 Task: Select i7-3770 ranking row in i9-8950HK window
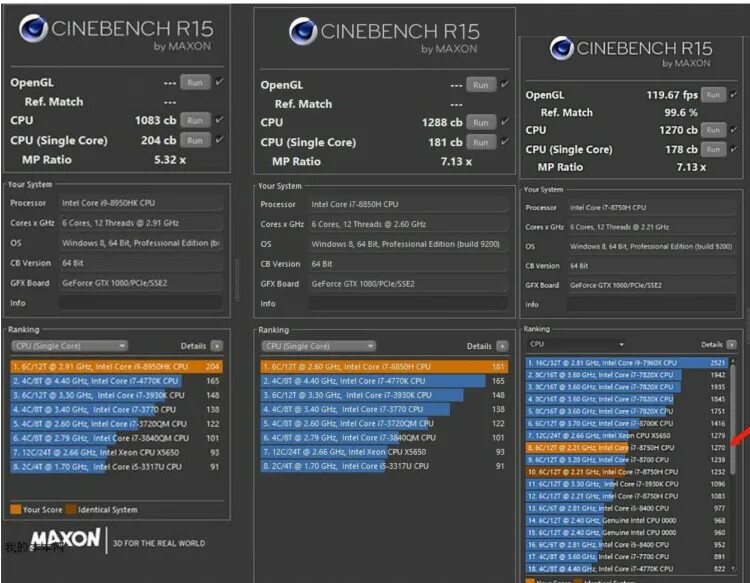(x=116, y=409)
